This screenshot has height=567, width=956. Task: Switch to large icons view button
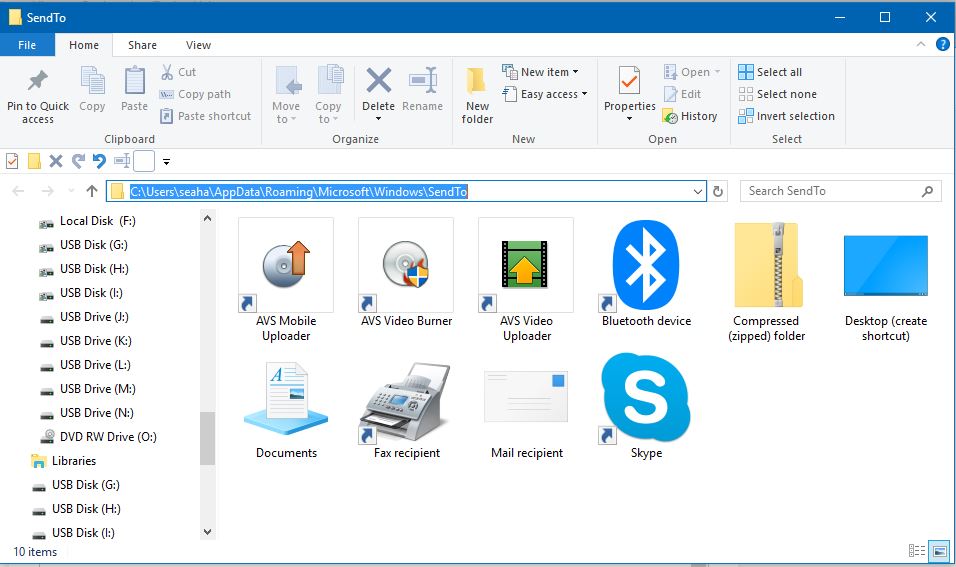click(940, 551)
